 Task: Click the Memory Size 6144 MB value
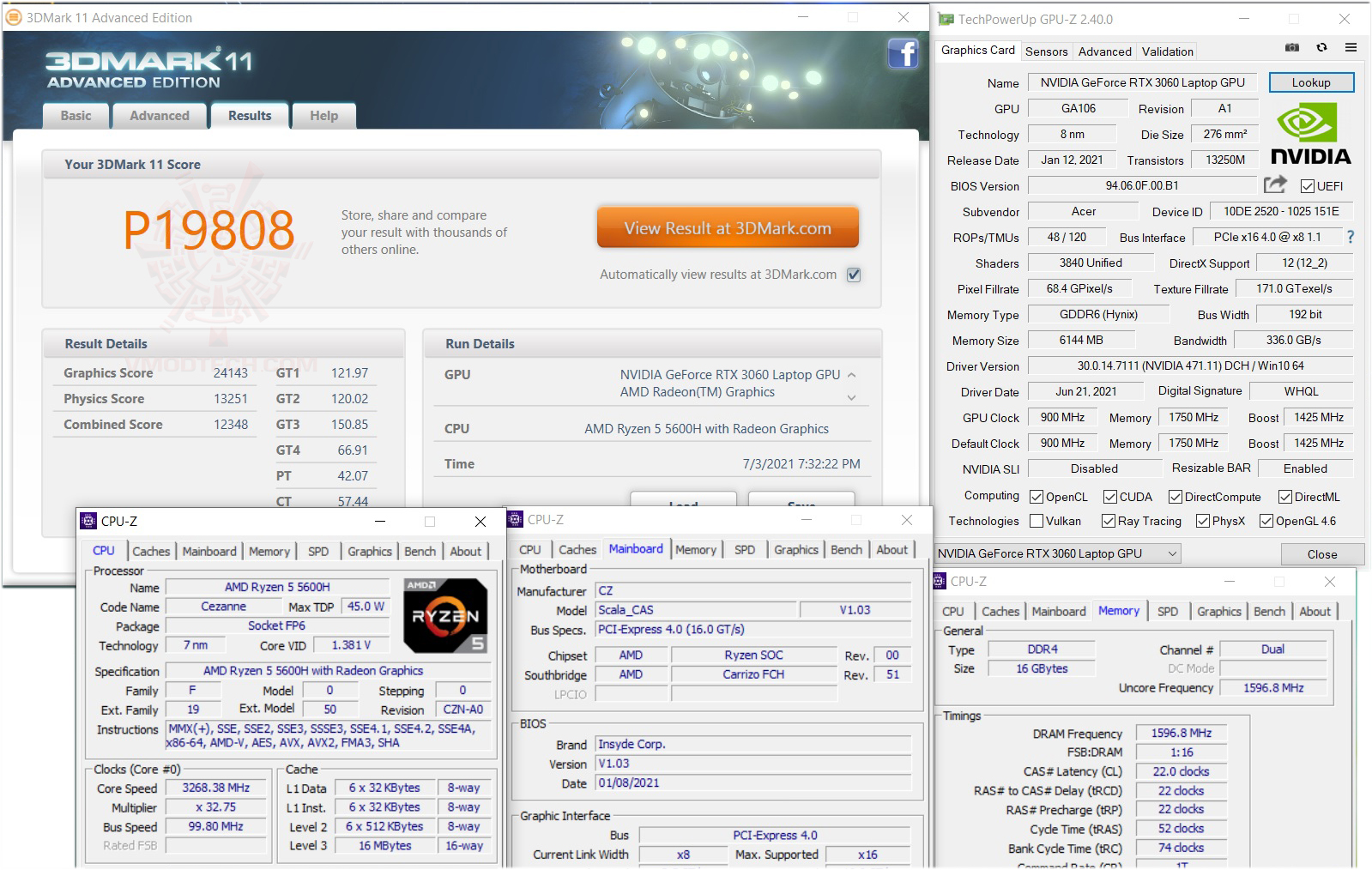pyautogui.click(x=1081, y=340)
